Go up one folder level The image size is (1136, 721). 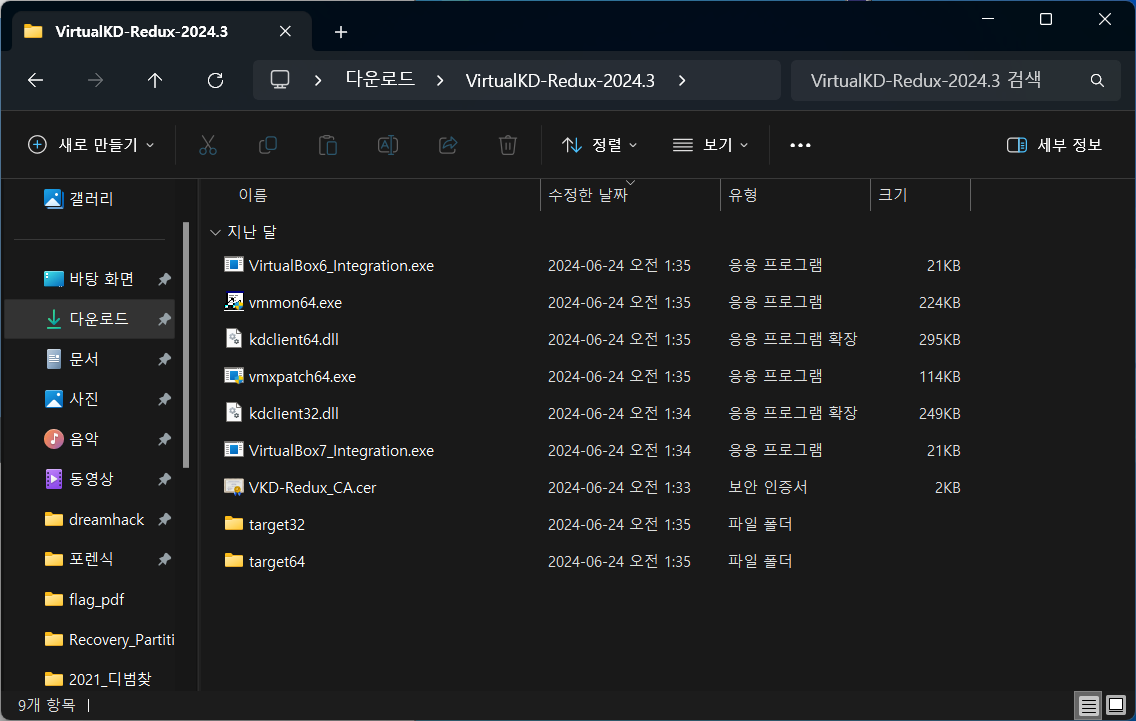coord(155,80)
